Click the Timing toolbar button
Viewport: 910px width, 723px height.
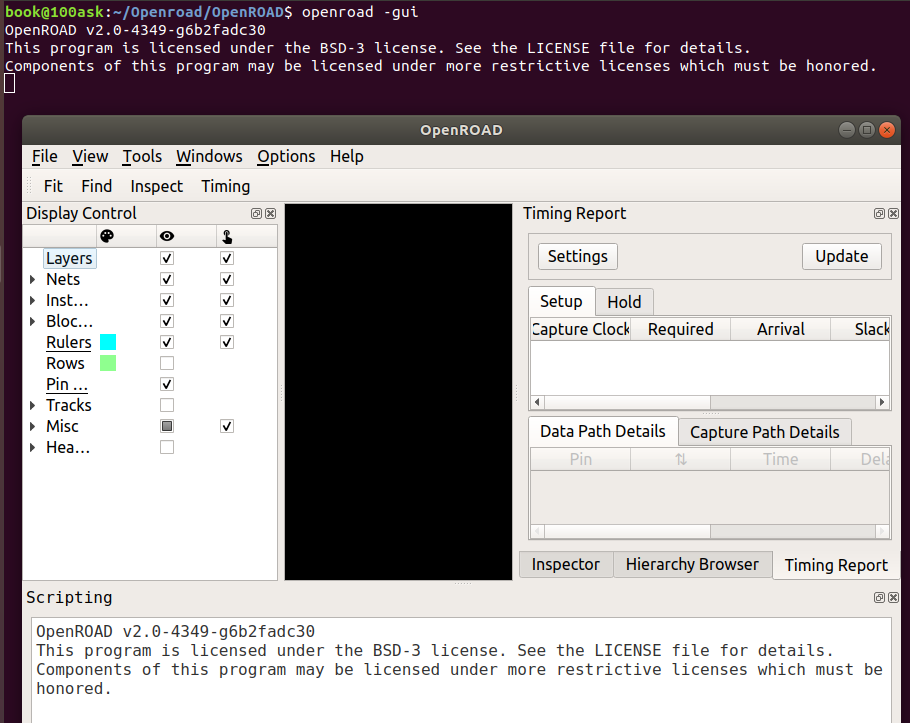(226, 186)
